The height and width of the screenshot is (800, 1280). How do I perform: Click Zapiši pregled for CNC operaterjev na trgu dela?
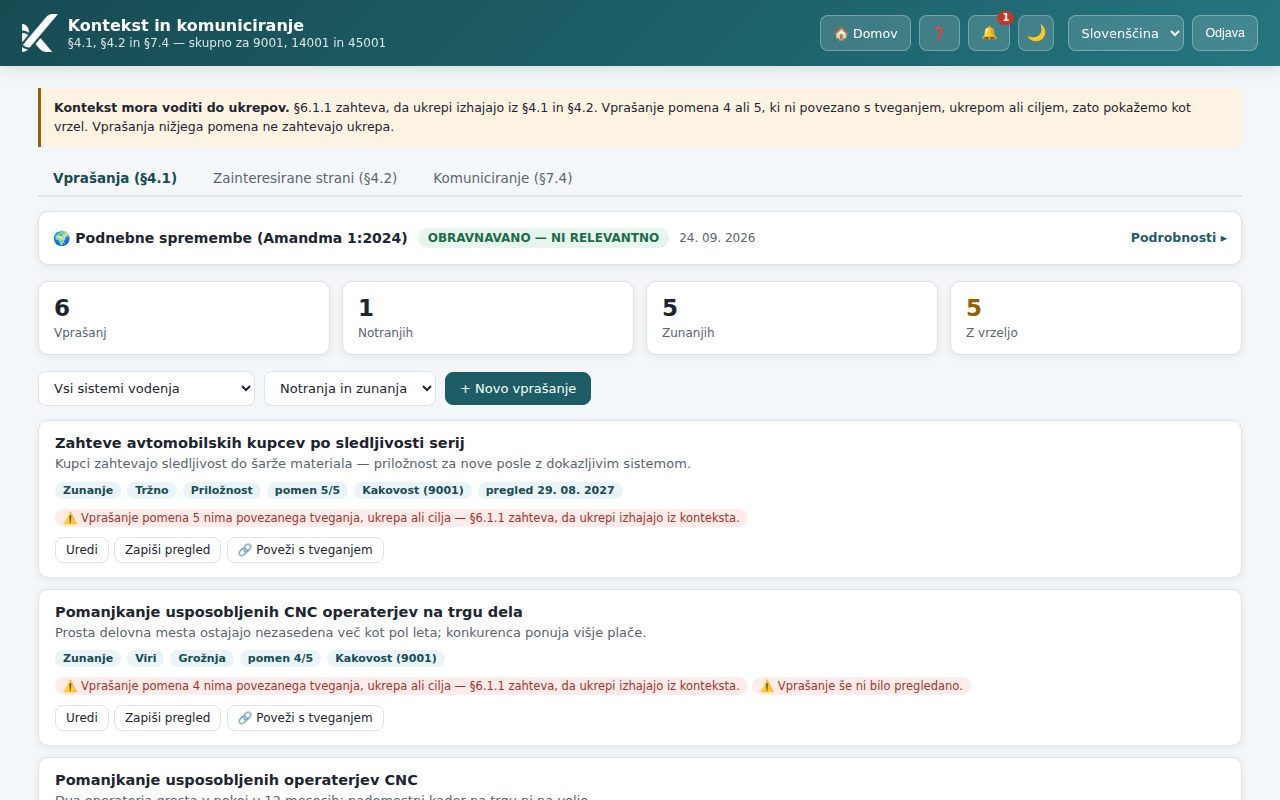(x=168, y=718)
